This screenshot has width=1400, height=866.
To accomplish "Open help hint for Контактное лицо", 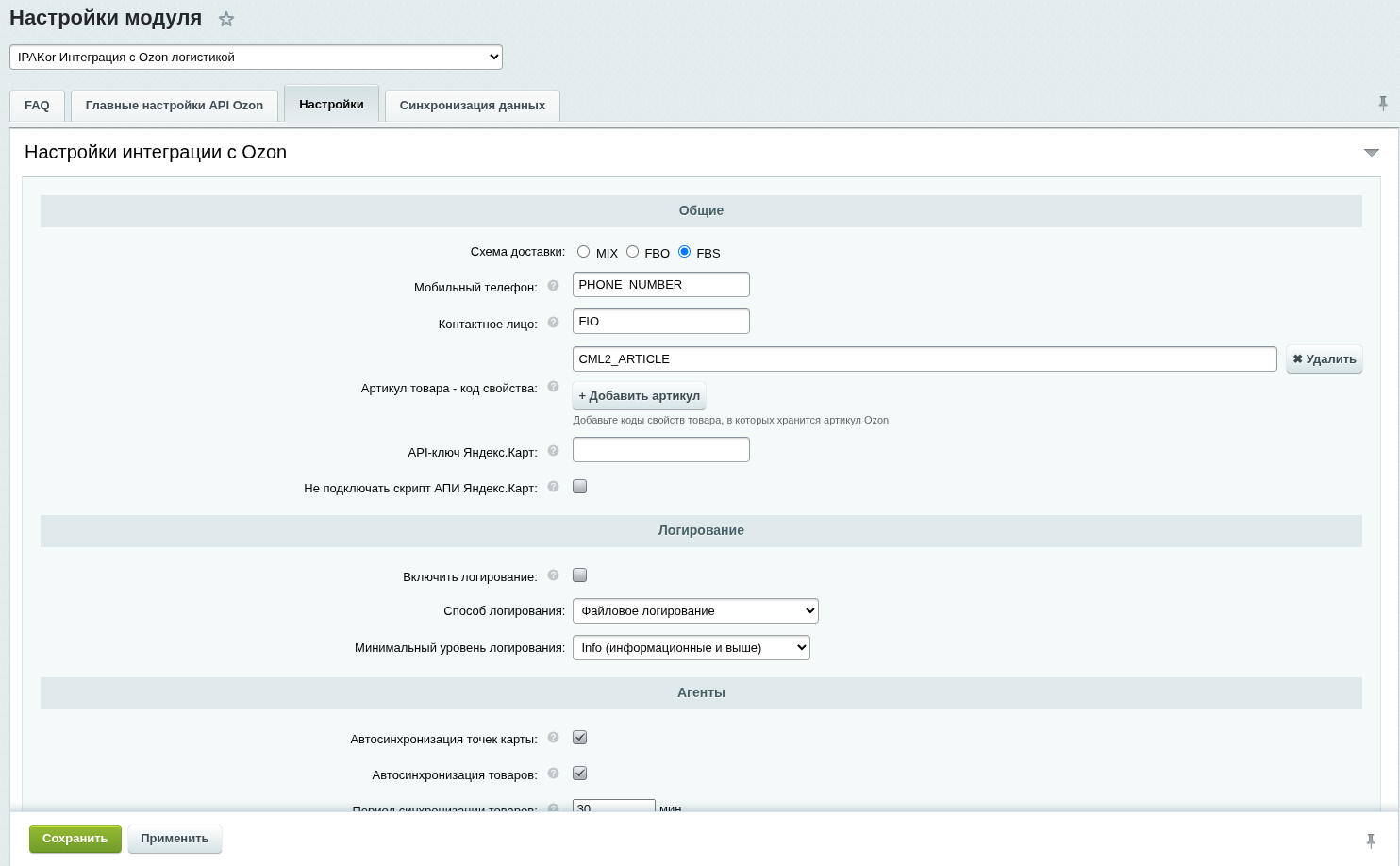I will tap(554, 322).
